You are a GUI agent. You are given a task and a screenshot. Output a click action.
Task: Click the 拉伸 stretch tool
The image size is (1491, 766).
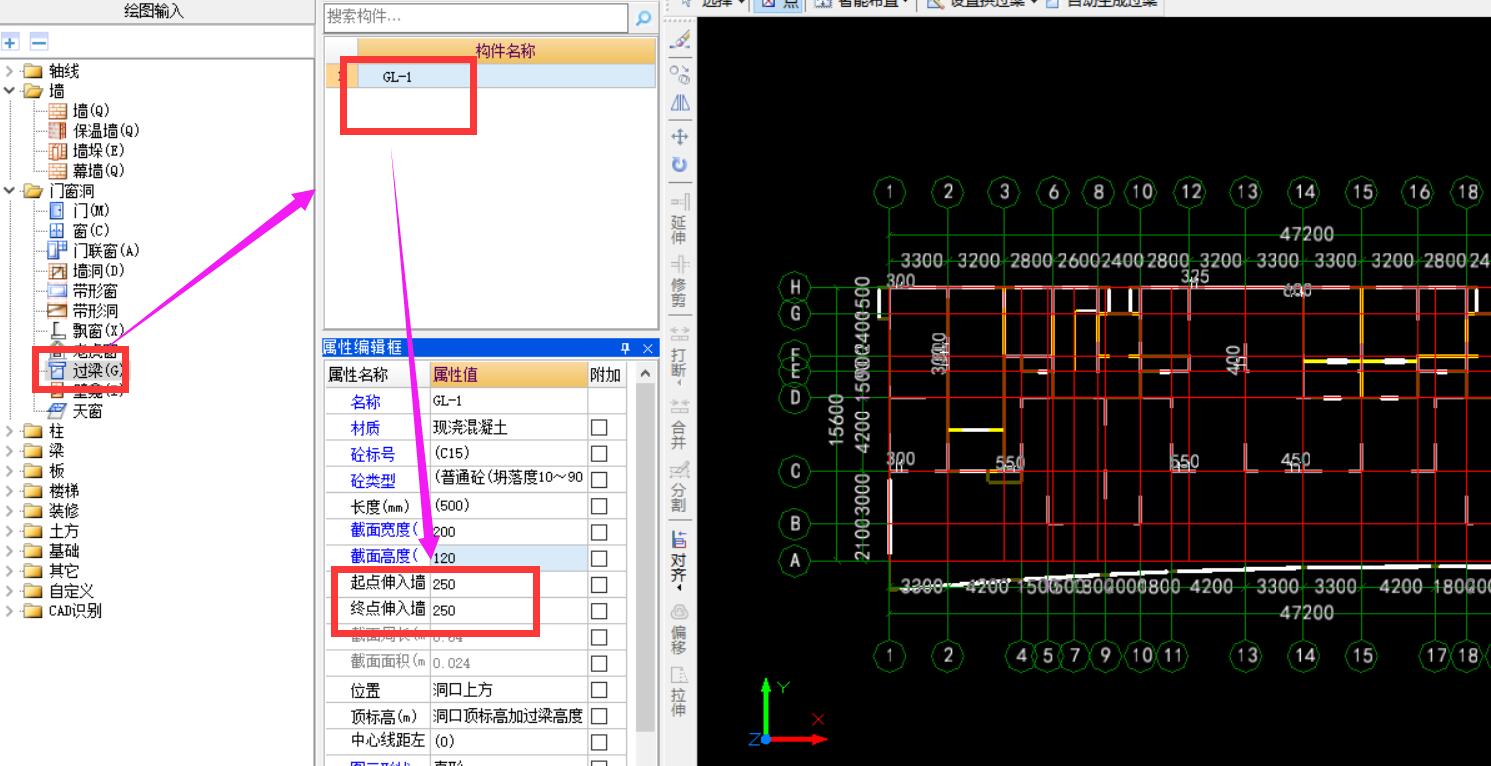[x=680, y=691]
